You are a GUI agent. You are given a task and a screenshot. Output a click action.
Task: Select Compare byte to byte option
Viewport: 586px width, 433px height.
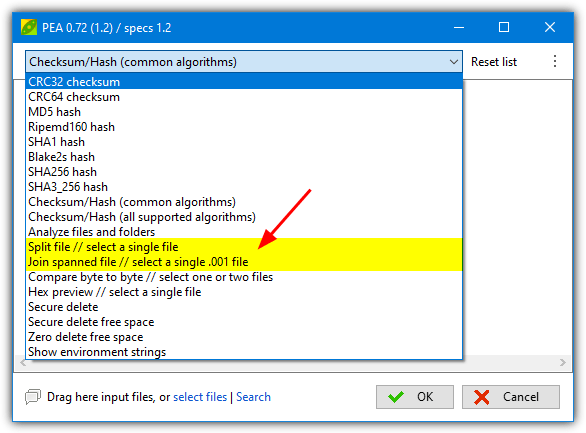click(244, 277)
